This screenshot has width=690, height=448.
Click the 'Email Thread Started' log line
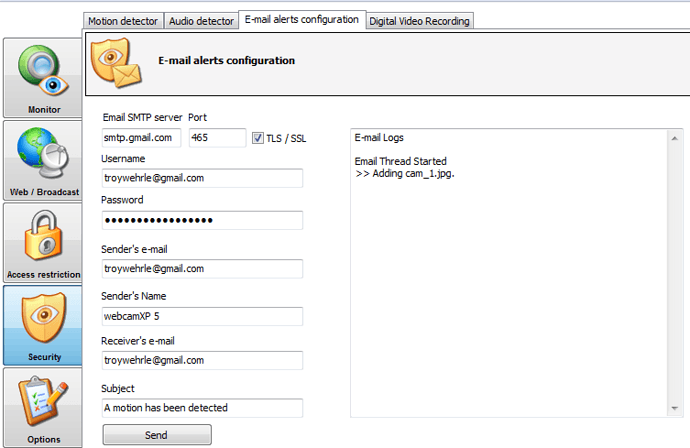point(400,162)
